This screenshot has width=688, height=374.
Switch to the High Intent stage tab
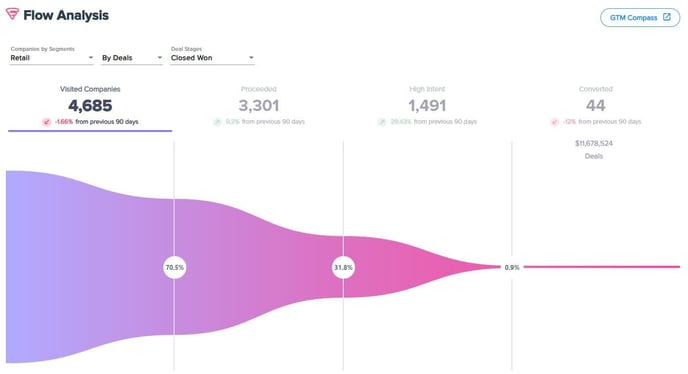[427, 106]
